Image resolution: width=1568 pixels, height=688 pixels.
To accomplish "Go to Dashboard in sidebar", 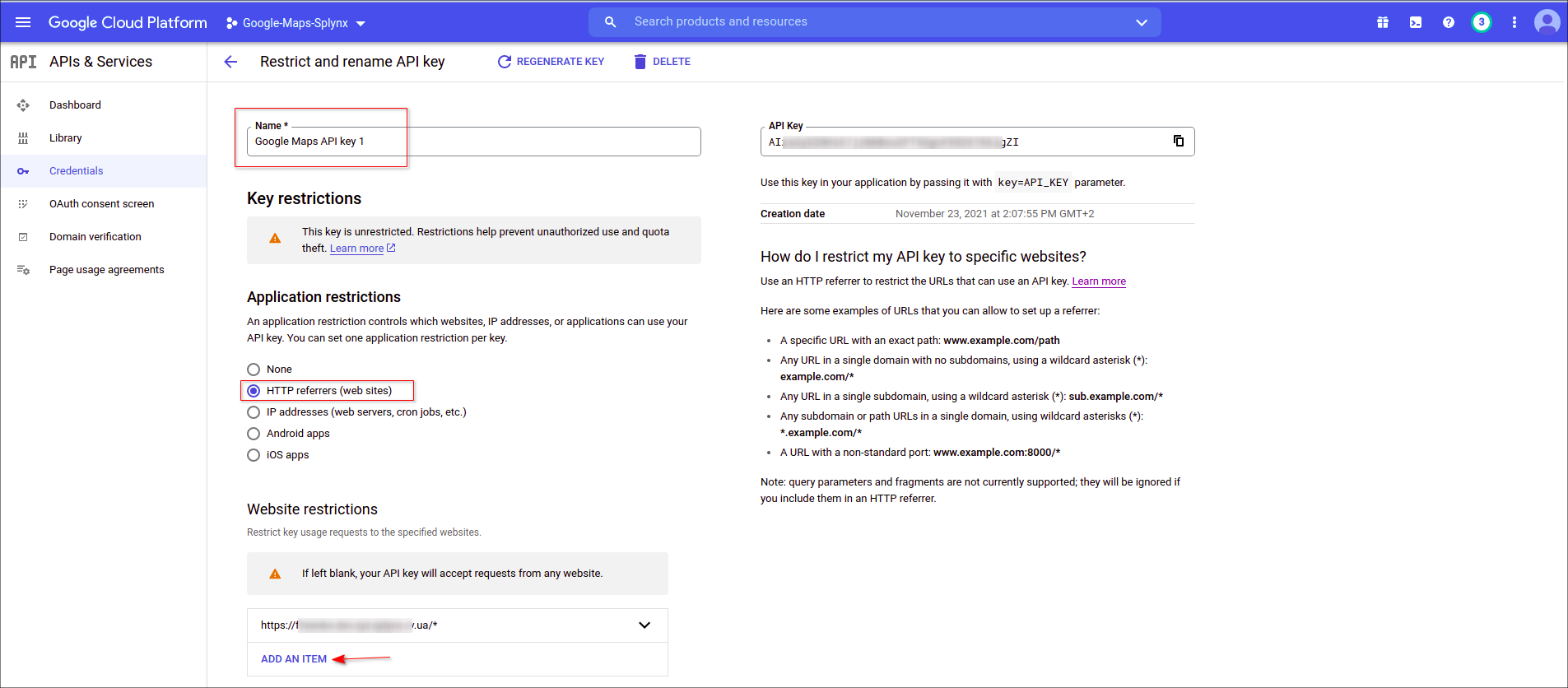I will pyautogui.click(x=75, y=105).
